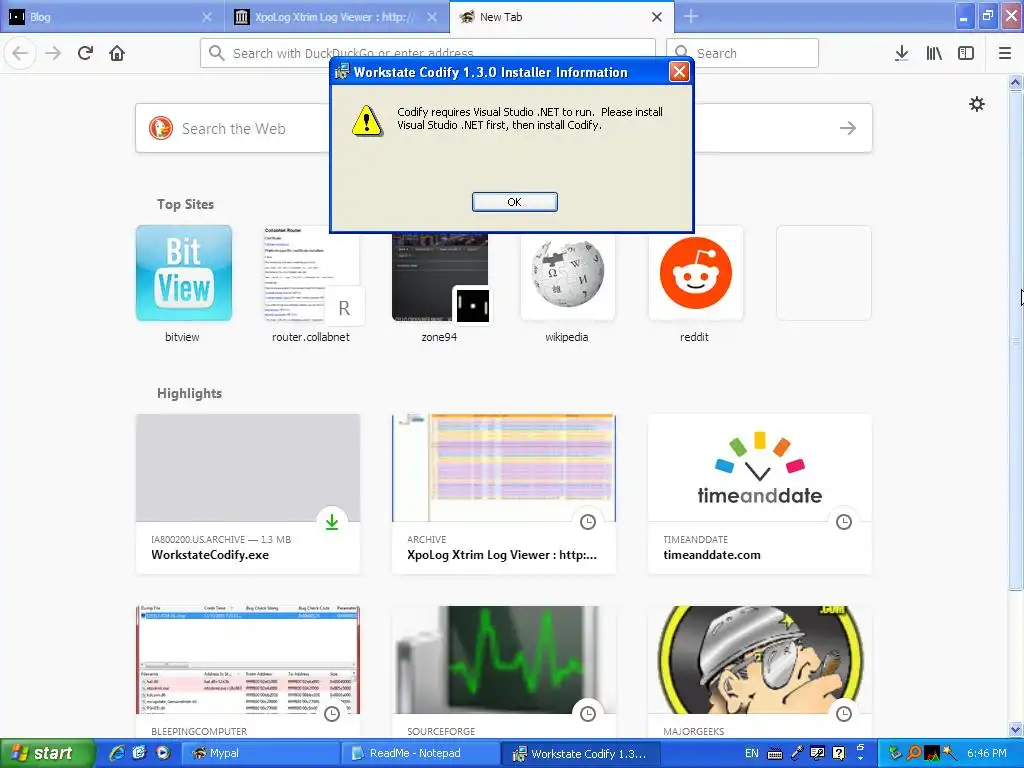Click the system tray clock 6:46 PM
1024x768 pixels.
coord(987,753)
